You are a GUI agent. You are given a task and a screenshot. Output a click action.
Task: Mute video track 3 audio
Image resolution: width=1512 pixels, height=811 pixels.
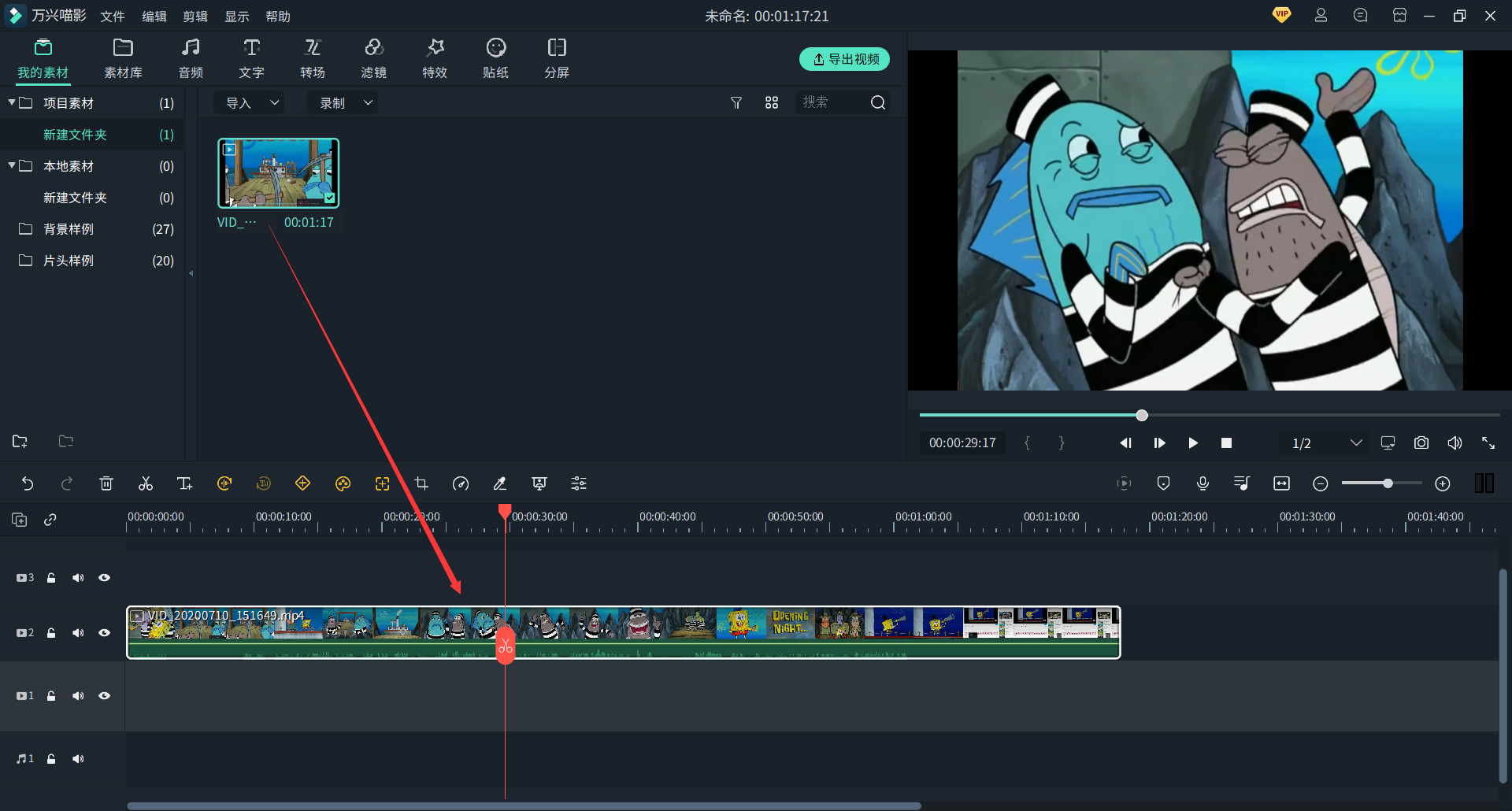tap(78, 578)
